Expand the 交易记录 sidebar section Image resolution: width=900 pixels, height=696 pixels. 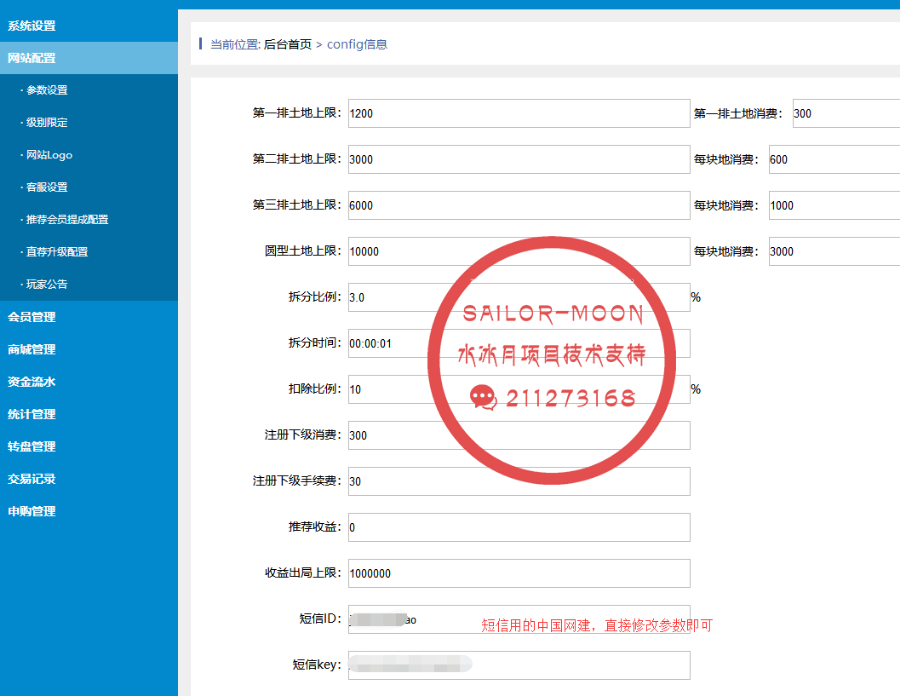coord(32,479)
